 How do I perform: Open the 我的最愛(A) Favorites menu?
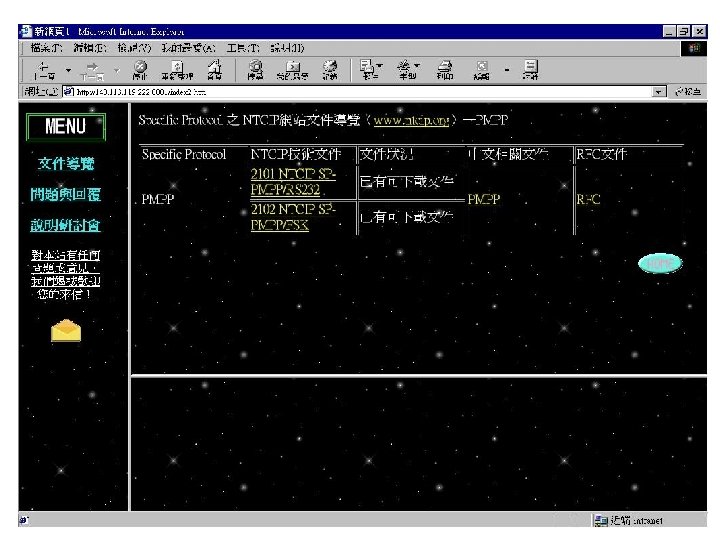188,48
